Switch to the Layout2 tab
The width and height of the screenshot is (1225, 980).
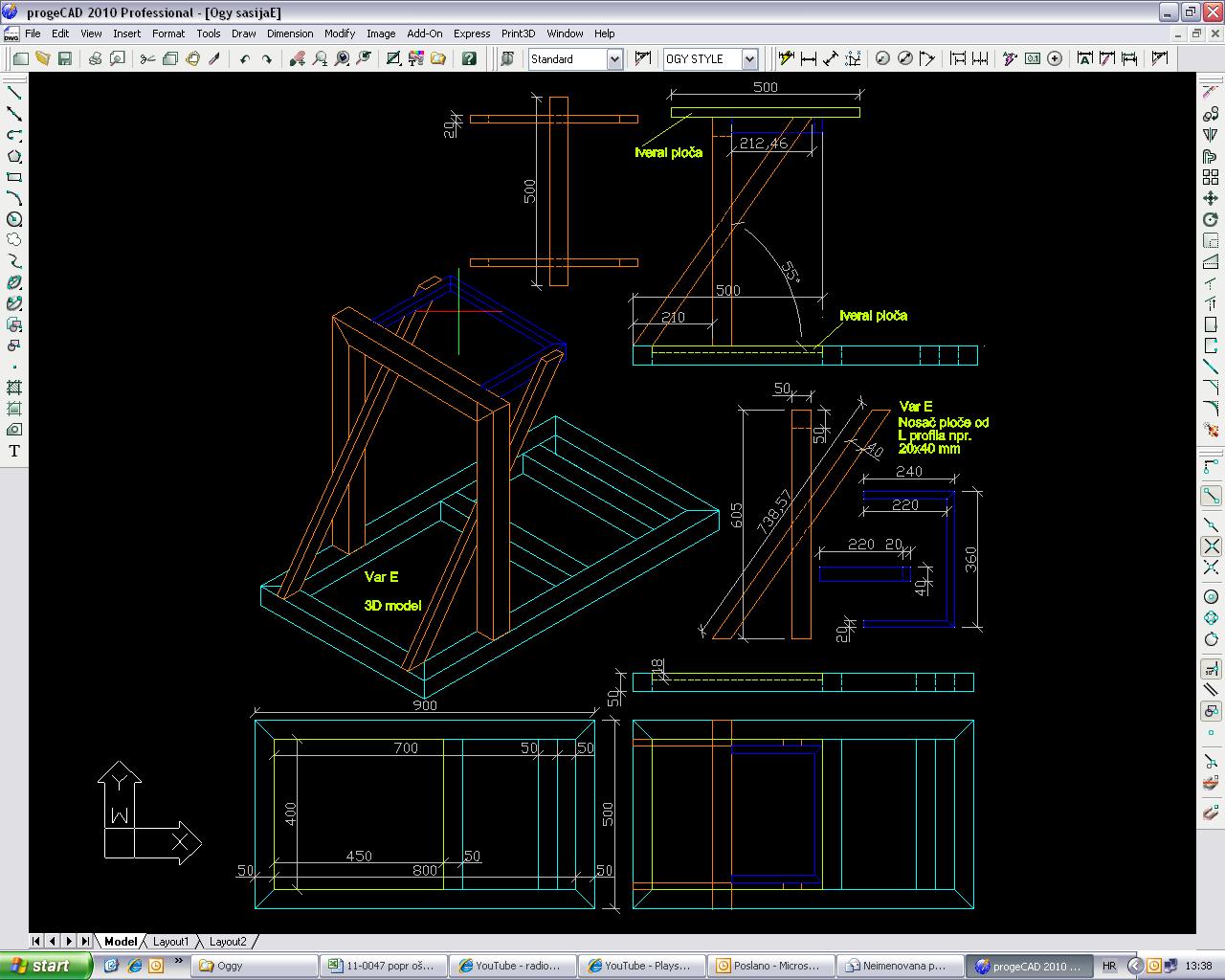pyautogui.click(x=228, y=942)
